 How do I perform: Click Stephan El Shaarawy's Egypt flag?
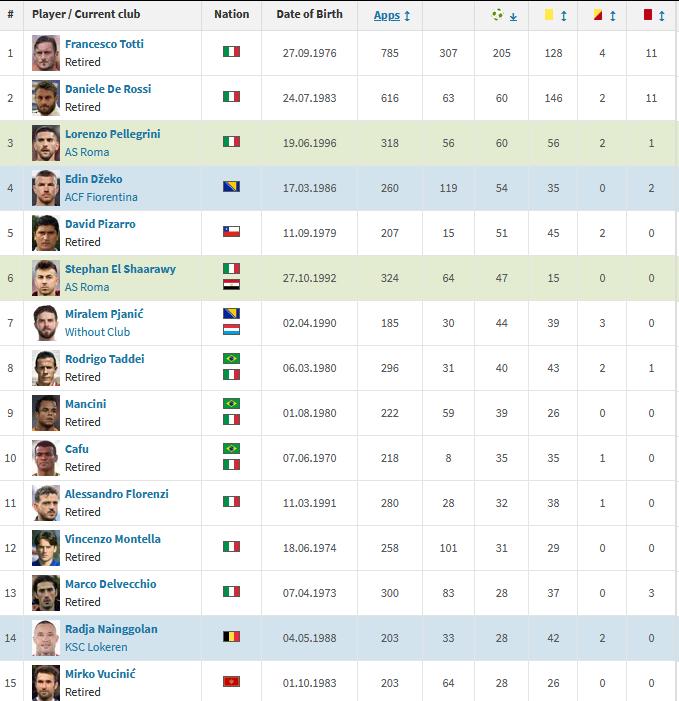click(x=232, y=285)
